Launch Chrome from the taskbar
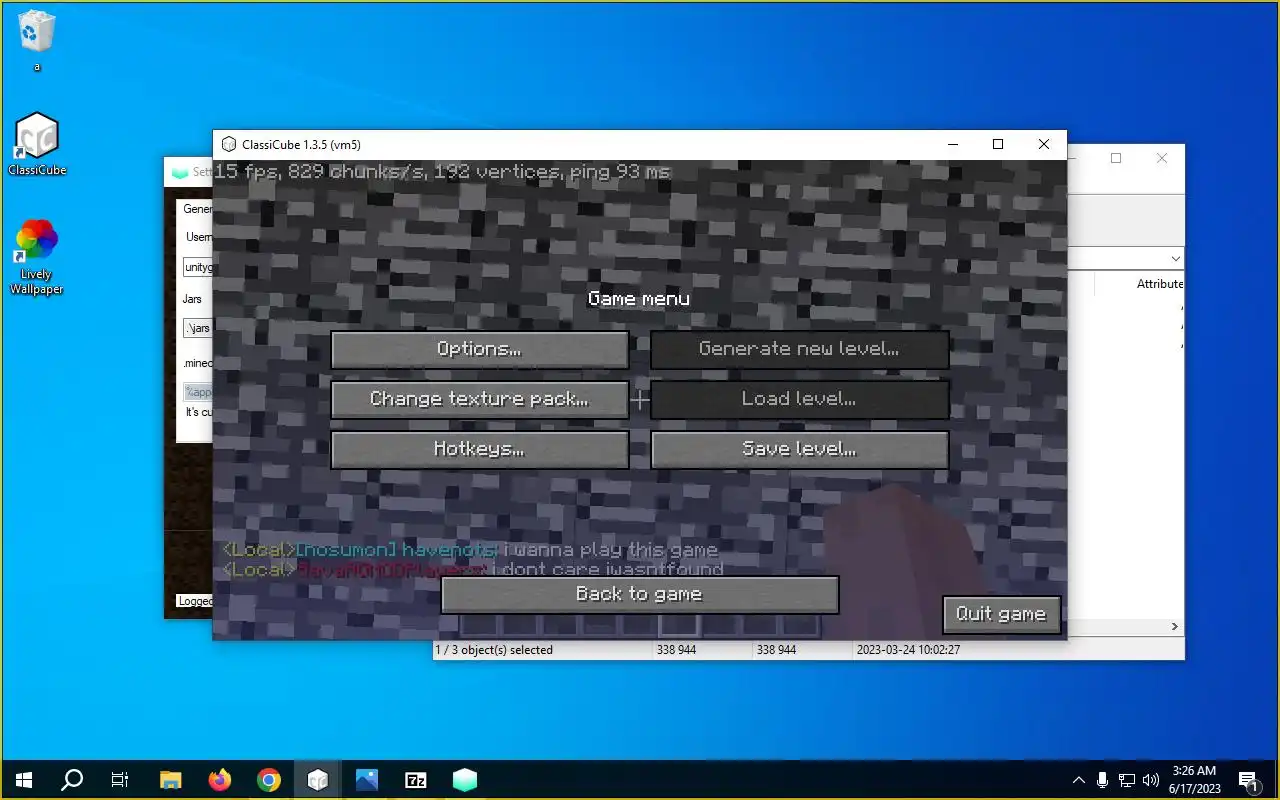The image size is (1280, 800). [268, 780]
